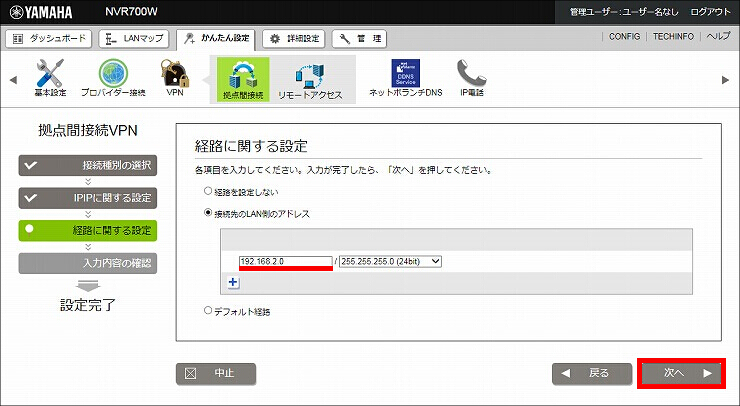The height and width of the screenshot is (406, 740).
Task: Click the 入力内容の確認 step
Action: pyautogui.click(x=88, y=263)
